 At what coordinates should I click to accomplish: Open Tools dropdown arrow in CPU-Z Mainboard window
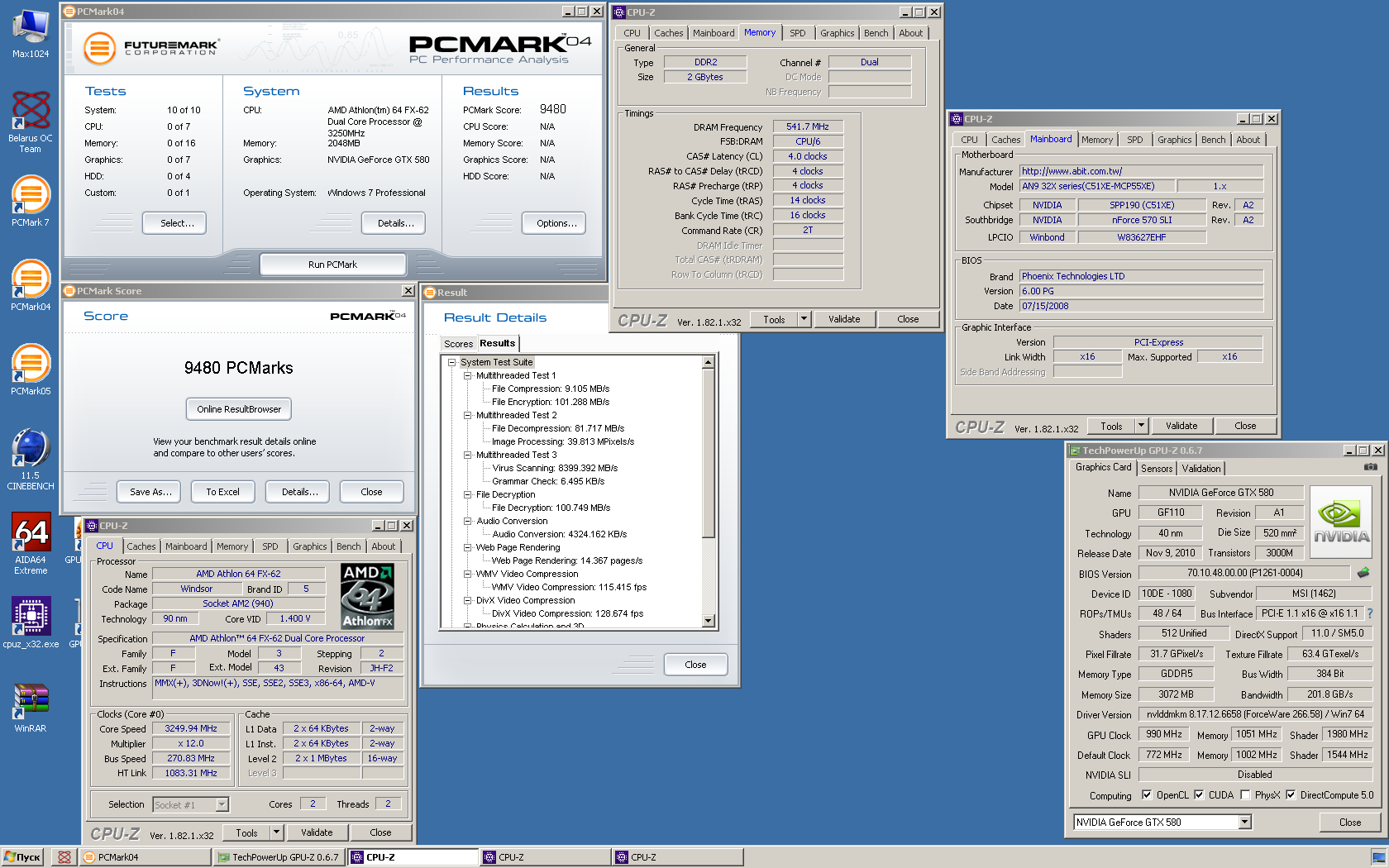pyautogui.click(x=1141, y=426)
